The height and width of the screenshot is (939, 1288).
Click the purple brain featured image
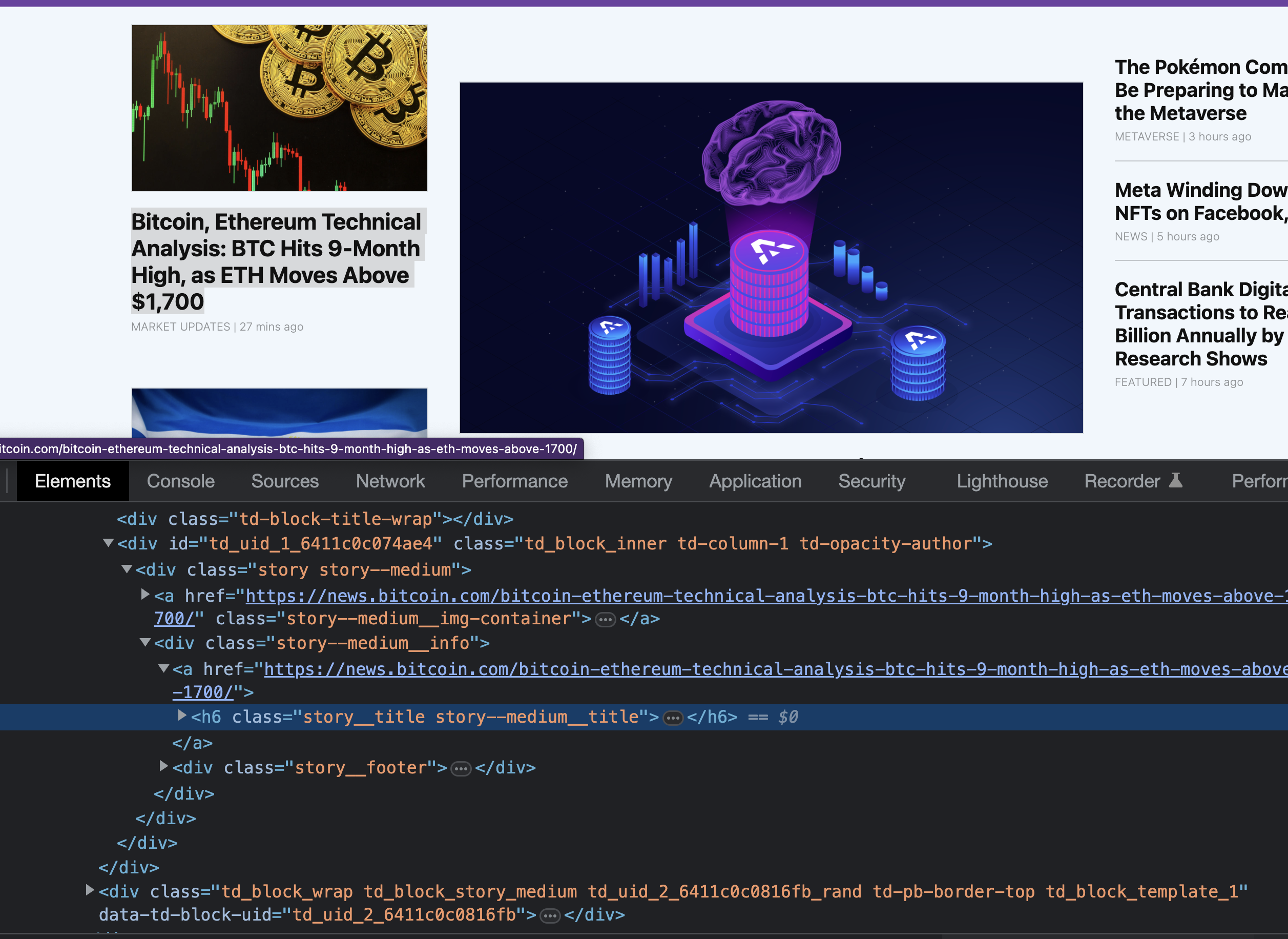coord(771,257)
